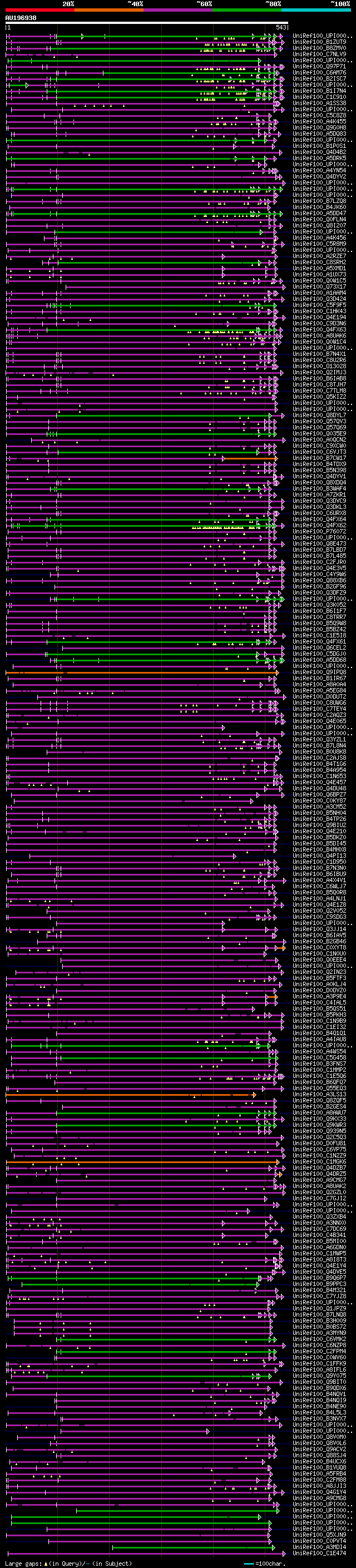Choose hit UniRef100_Q4G1Y4
Image resolution: width=356 pixels, height=1568 pixels.
pos(319,1492)
